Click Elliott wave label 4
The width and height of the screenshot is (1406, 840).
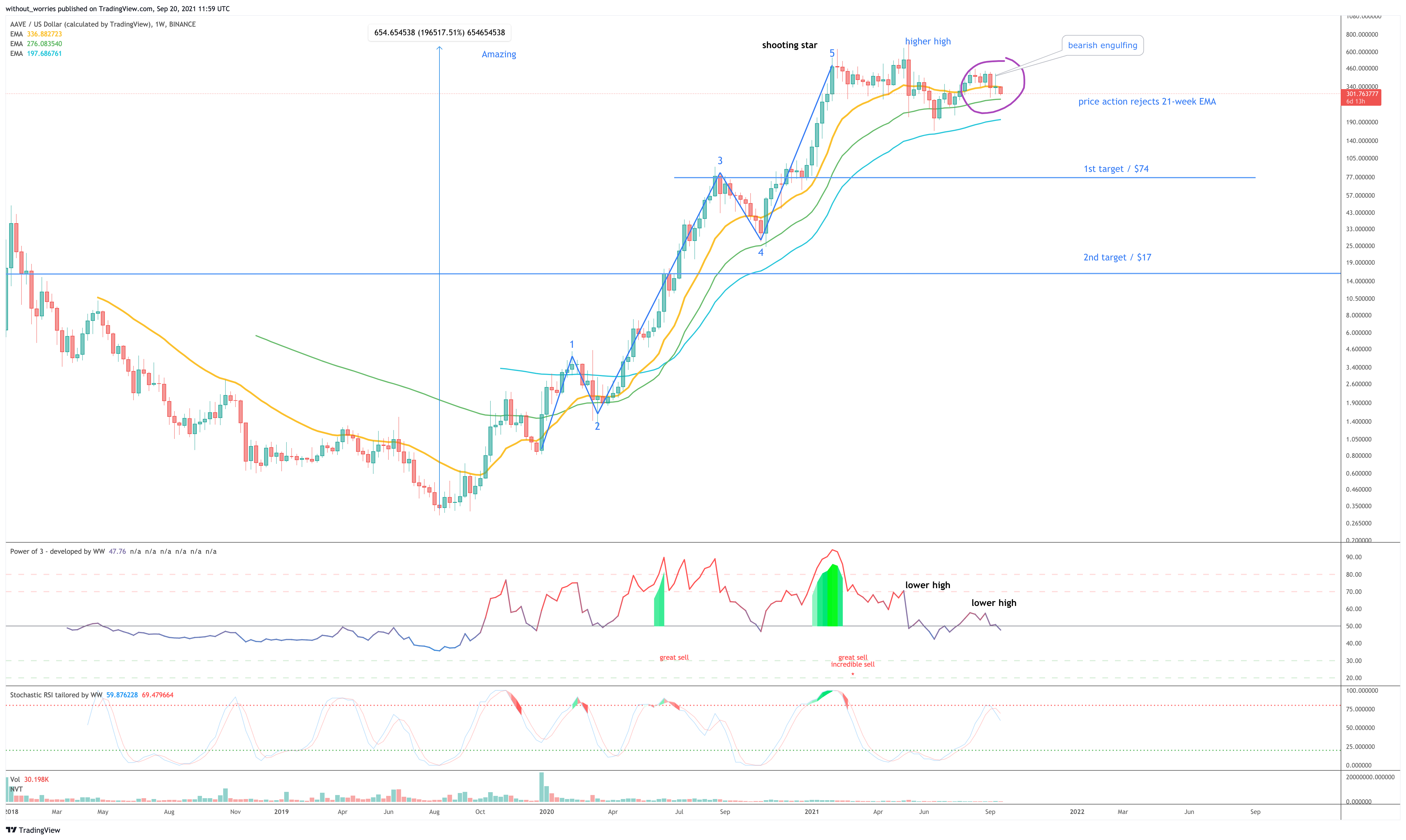tap(761, 252)
